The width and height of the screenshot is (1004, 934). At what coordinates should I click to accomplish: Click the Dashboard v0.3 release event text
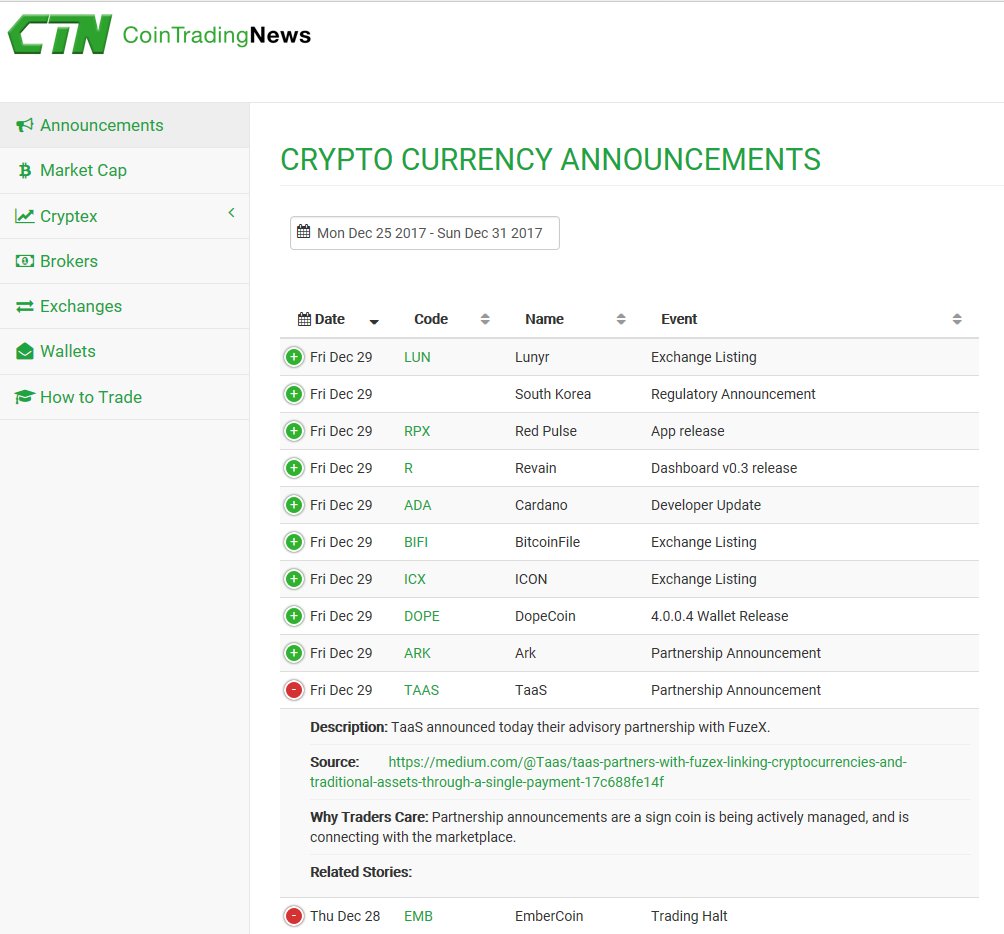coord(724,469)
